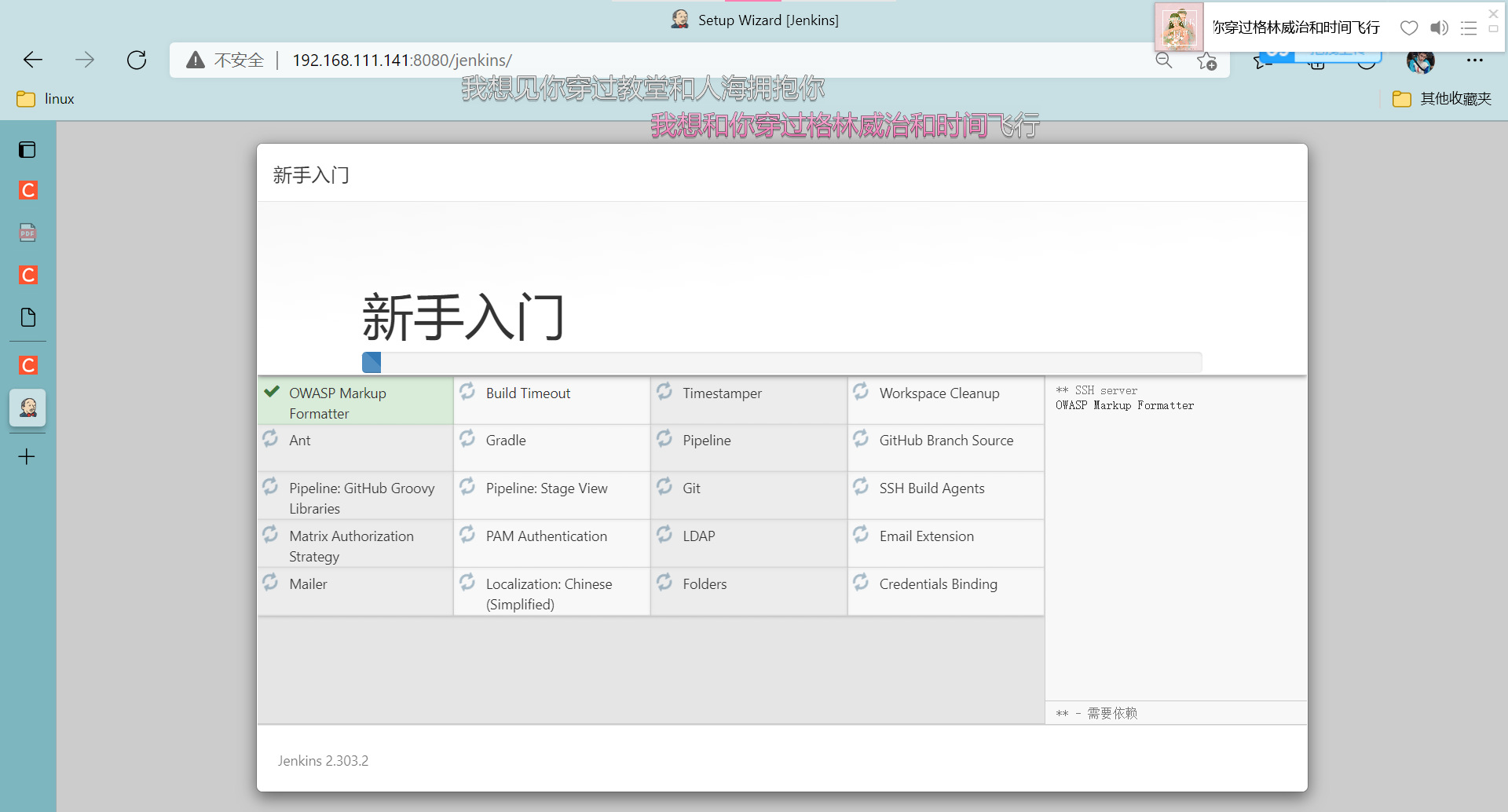Go back with the browser back arrow
Image resolution: width=1508 pixels, height=812 pixels.
pos(33,60)
